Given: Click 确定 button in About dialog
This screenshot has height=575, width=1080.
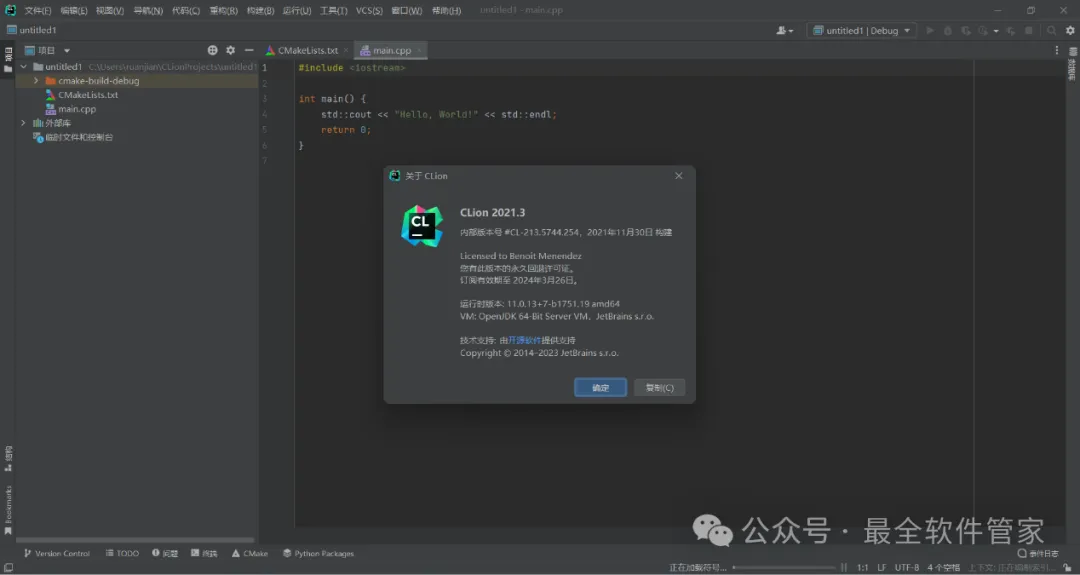Looking at the screenshot, I should tap(600, 388).
